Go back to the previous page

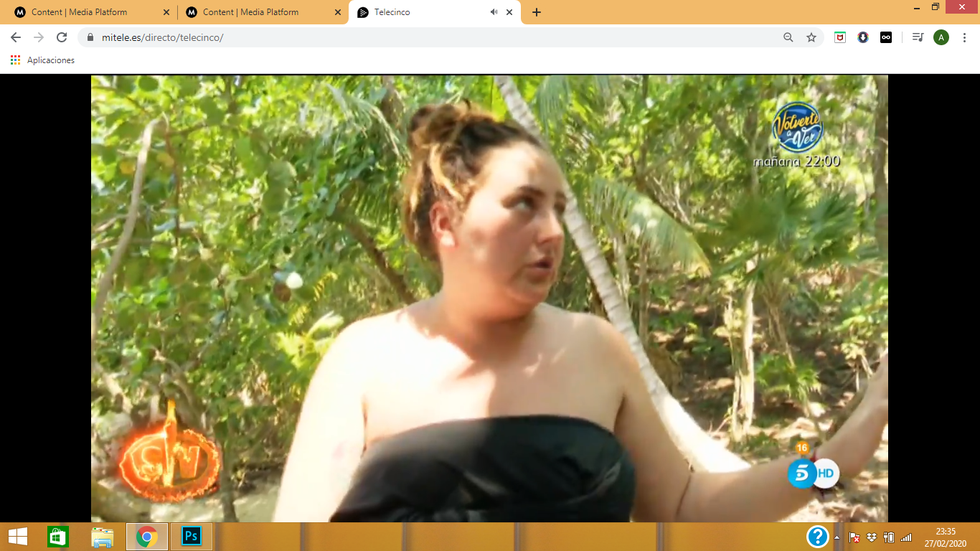tap(16, 37)
